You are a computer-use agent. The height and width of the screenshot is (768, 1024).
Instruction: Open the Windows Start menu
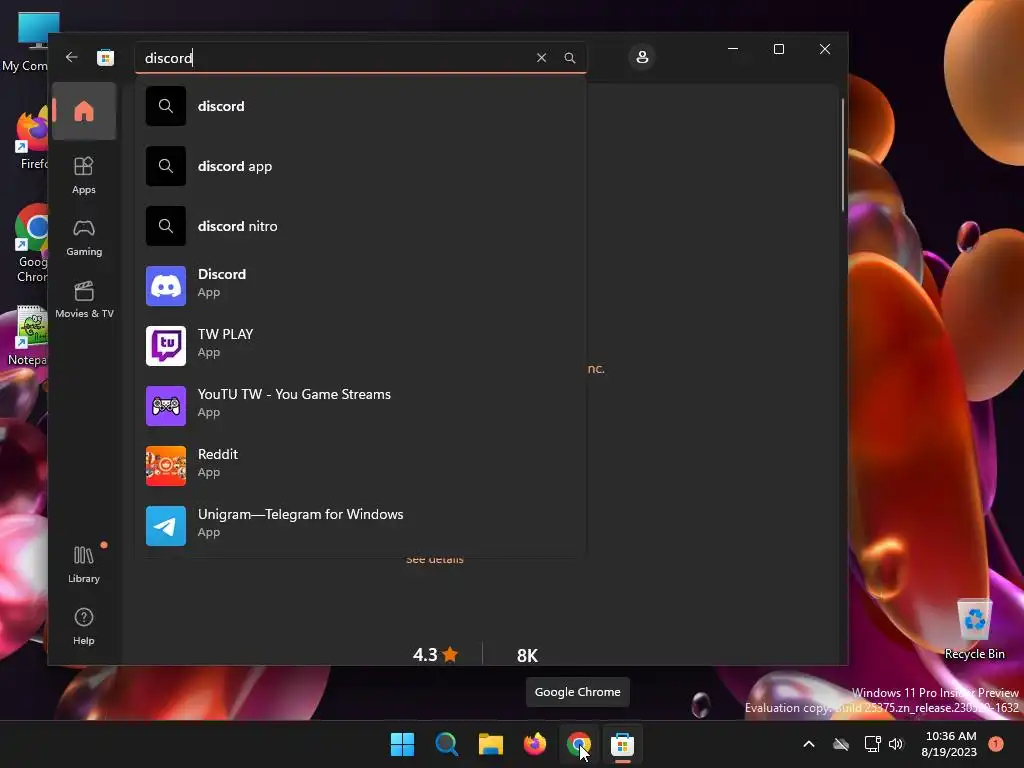coord(402,744)
